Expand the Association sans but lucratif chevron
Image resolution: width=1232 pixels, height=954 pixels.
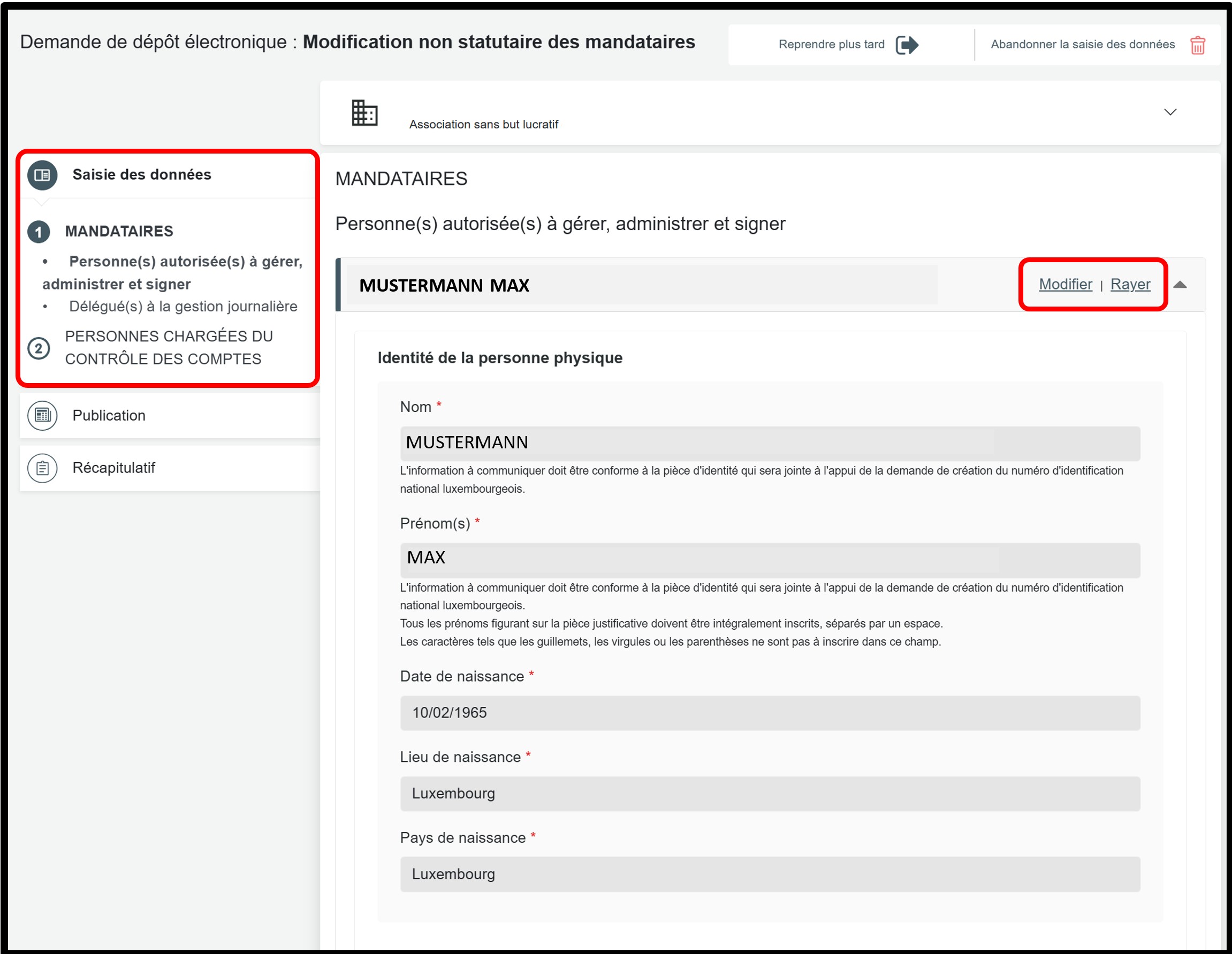click(x=1170, y=112)
